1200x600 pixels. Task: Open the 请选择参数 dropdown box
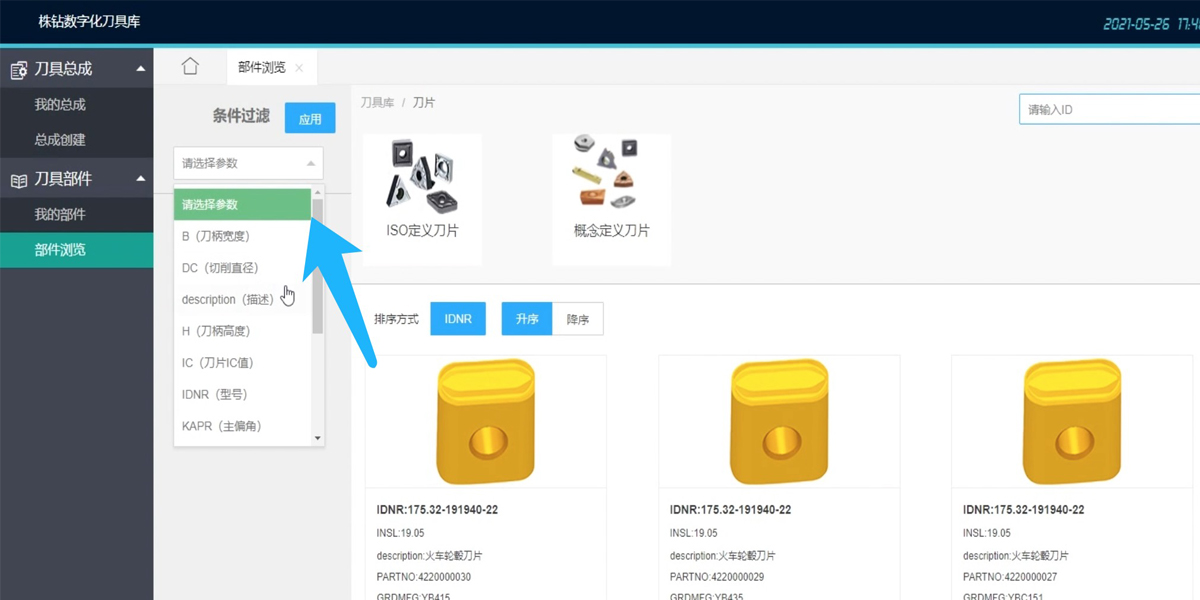[248, 163]
